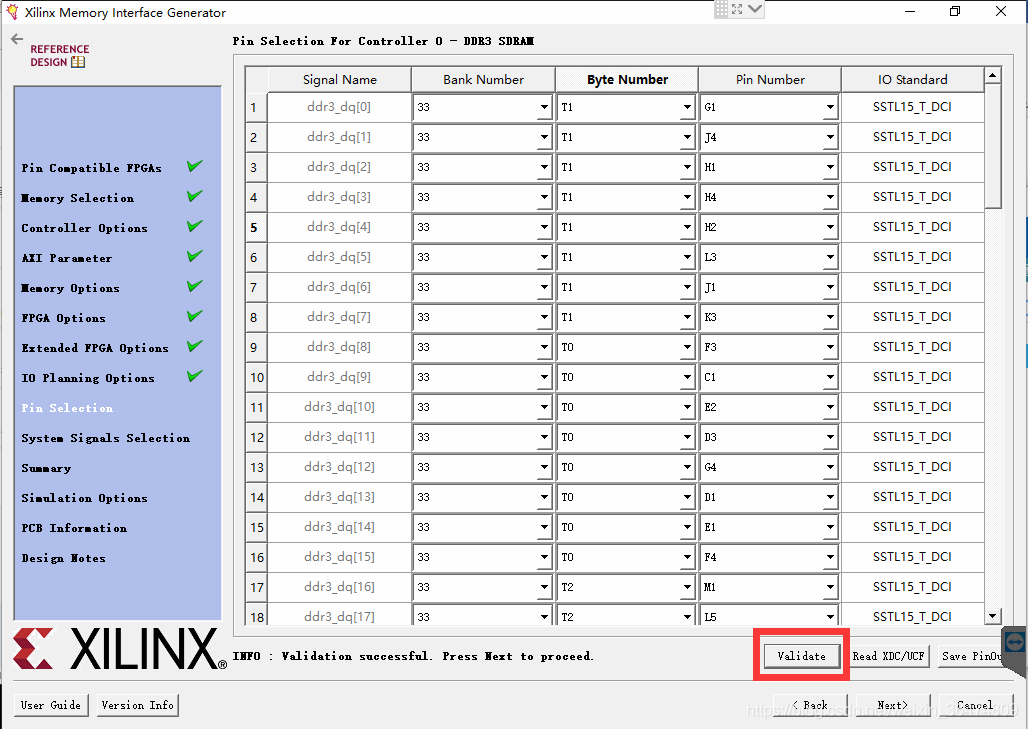Open the User Guide
Screen dimensions: 1028x729
(x=51, y=705)
